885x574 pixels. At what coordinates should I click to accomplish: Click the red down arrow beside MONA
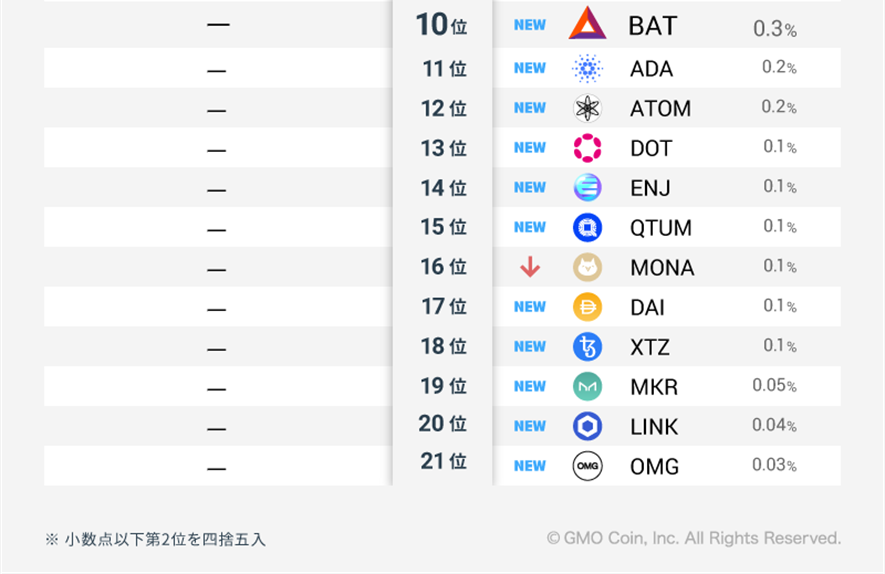[530, 267]
